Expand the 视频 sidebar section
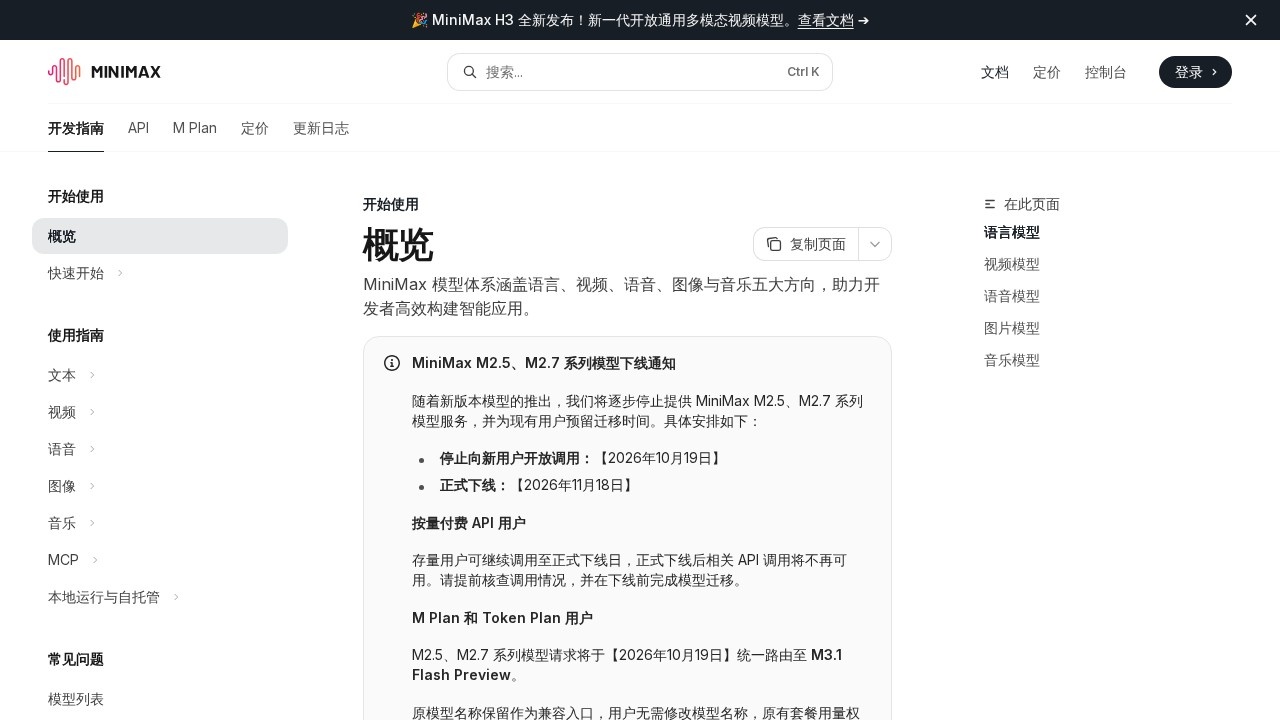The image size is (1280, 720). (x=92, y=412)
